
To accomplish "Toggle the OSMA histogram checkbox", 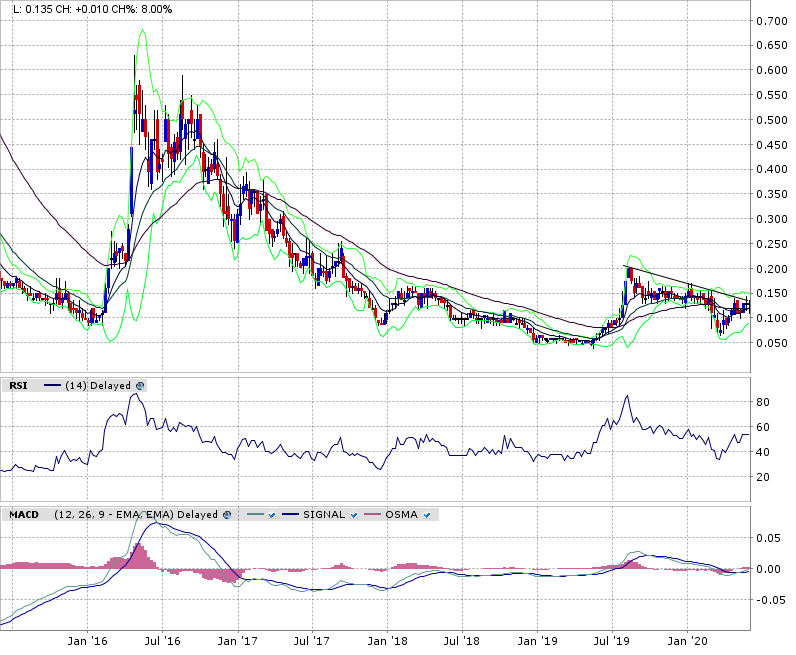I will pyautogui.click(x=428, y=515).
